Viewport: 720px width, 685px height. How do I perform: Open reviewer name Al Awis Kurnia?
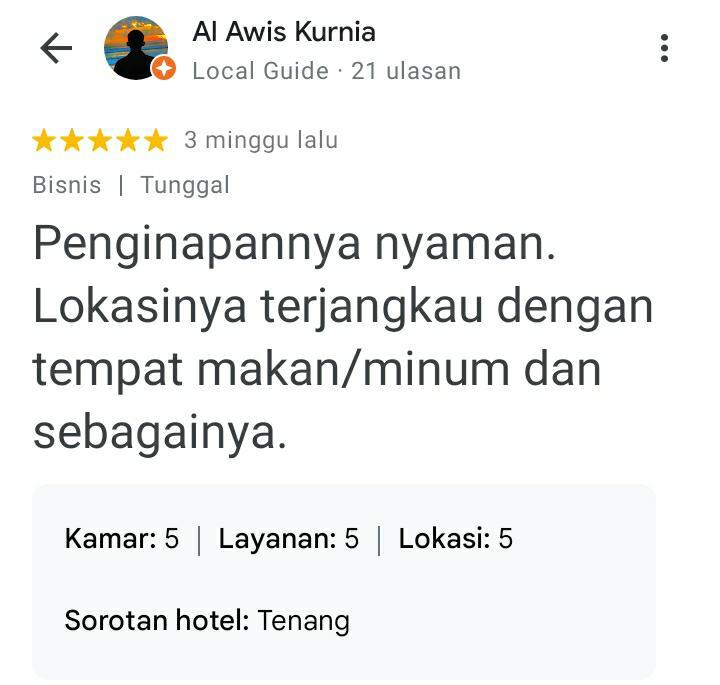284,32
